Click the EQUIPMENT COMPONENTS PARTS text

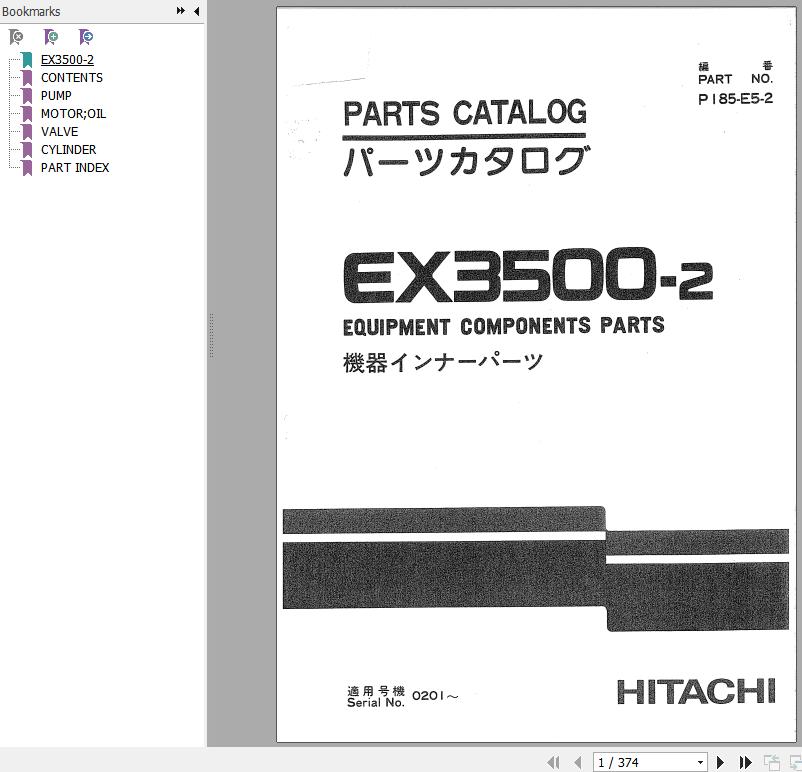click(x=504, y=325)
